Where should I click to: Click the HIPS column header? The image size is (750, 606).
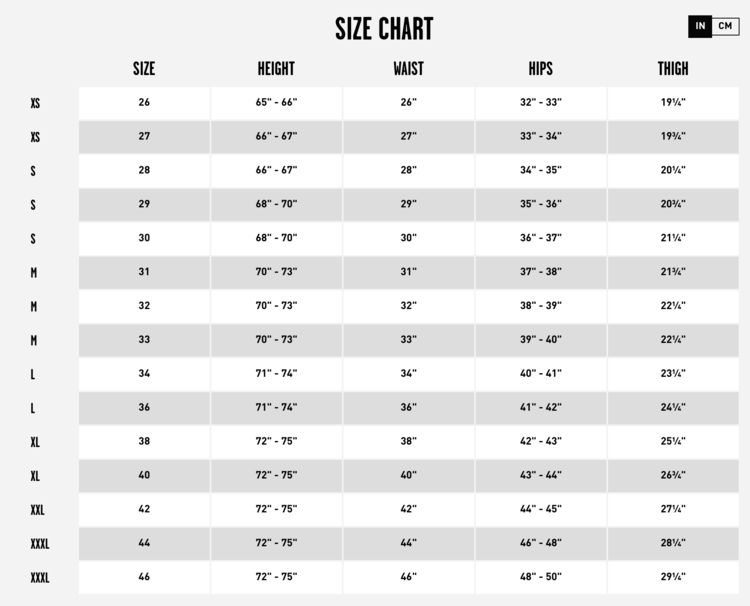(x=540, y=69)
